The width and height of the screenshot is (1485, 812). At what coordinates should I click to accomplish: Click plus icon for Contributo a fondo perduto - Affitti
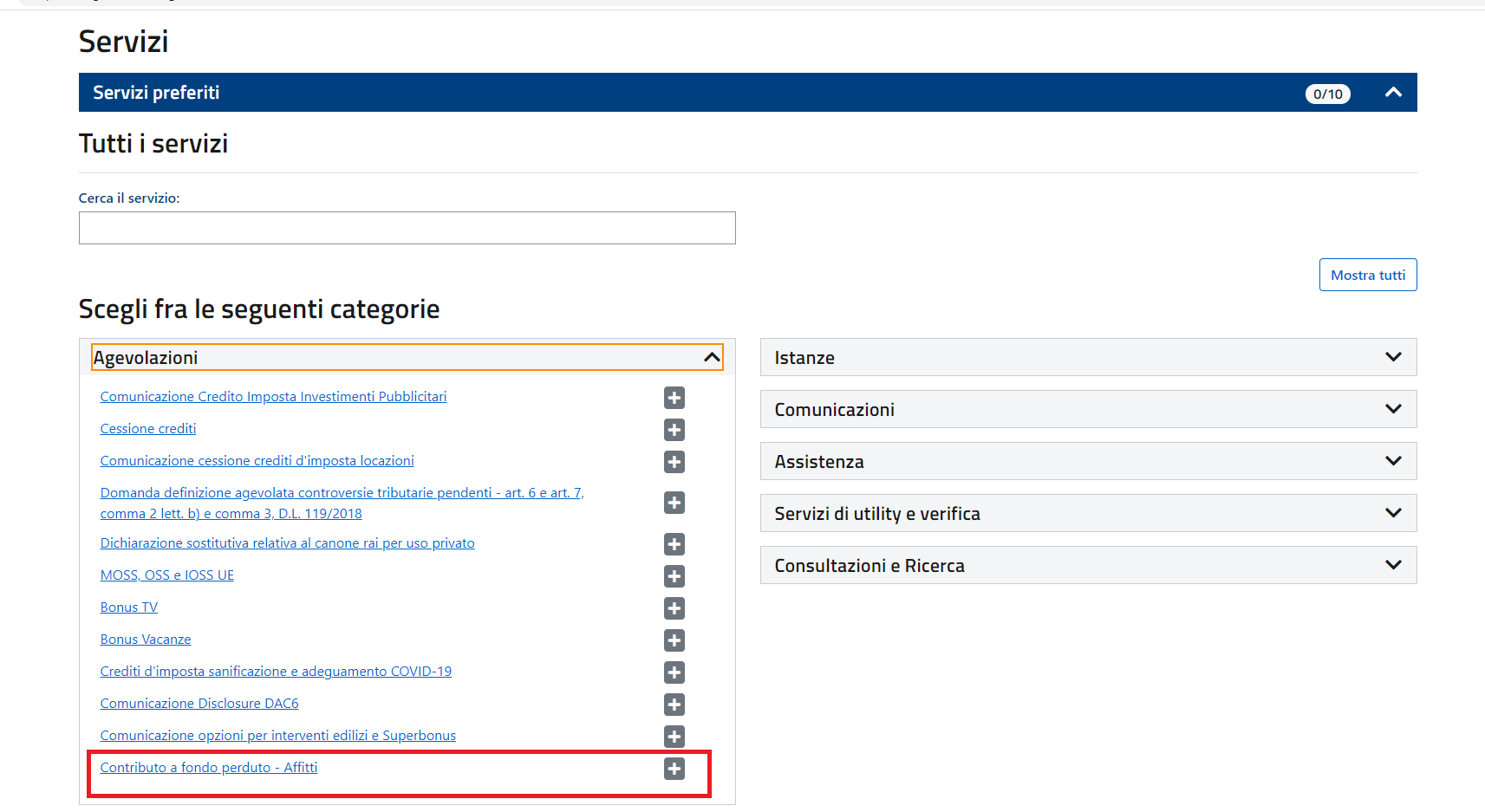click(674, 769)
